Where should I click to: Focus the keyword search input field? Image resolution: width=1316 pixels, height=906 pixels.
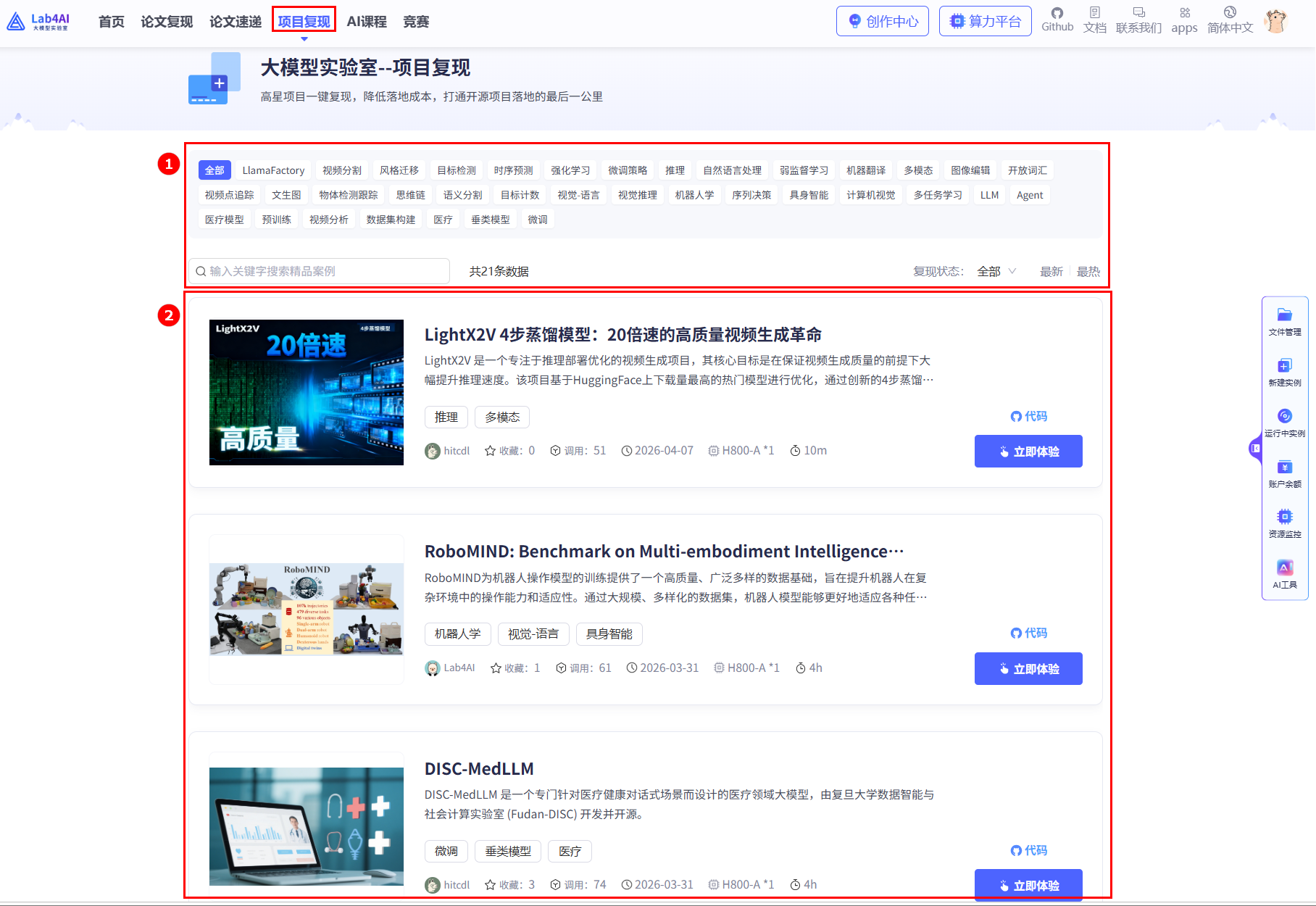pos(319,271)
